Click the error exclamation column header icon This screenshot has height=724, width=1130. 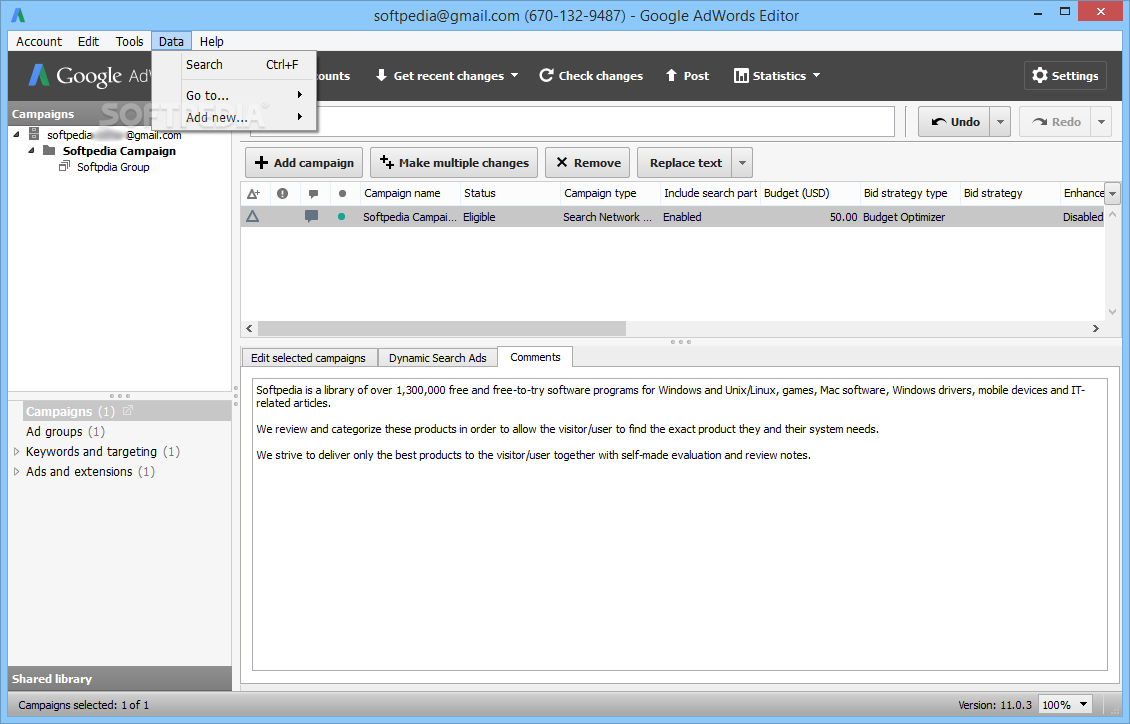pyautogui.click(x=282, y=193)
